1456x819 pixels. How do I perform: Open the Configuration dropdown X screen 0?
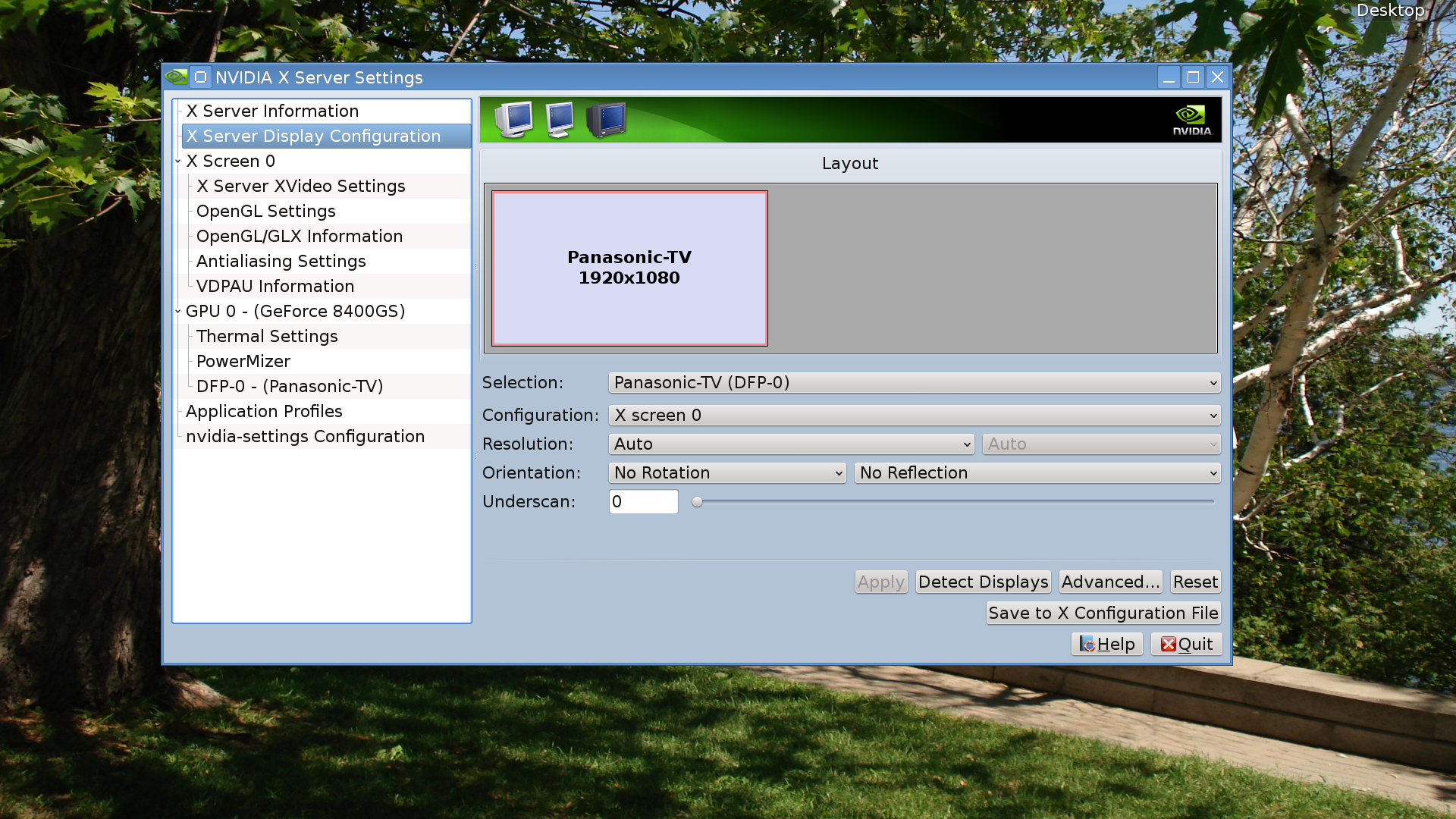pyautogui.click(x=915, y=416)
